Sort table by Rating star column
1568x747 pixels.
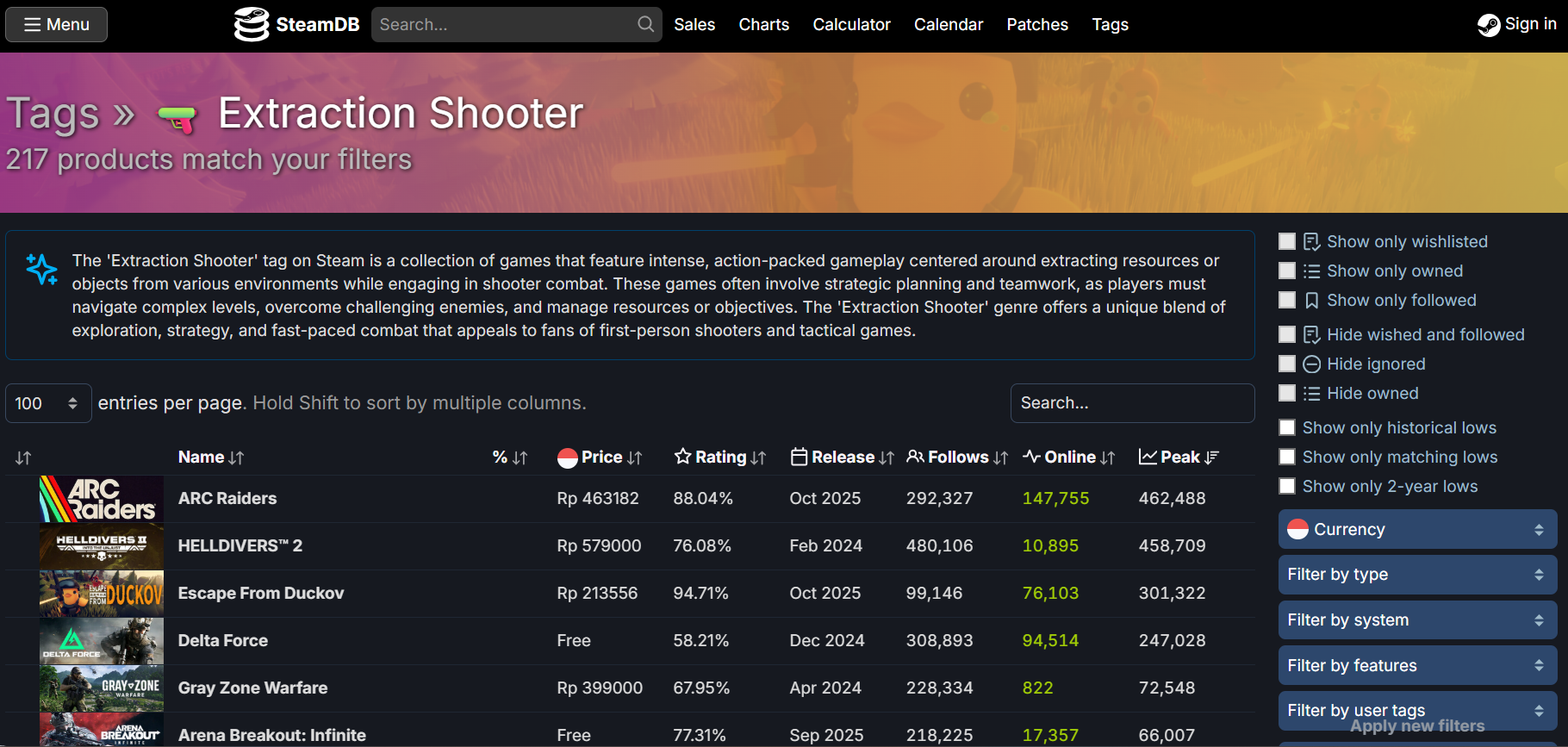pyautogui.click(x=719, y=458)
